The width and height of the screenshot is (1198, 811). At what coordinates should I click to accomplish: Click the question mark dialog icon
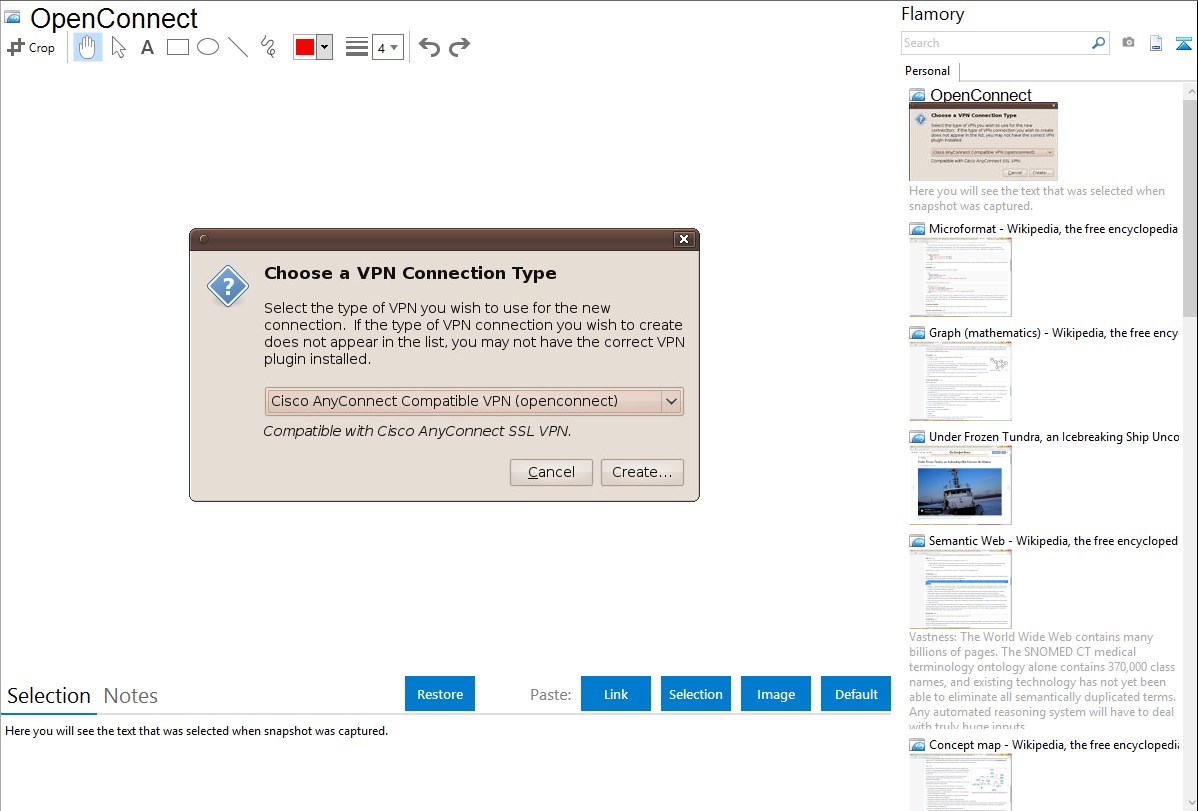[x=228, y=287]
